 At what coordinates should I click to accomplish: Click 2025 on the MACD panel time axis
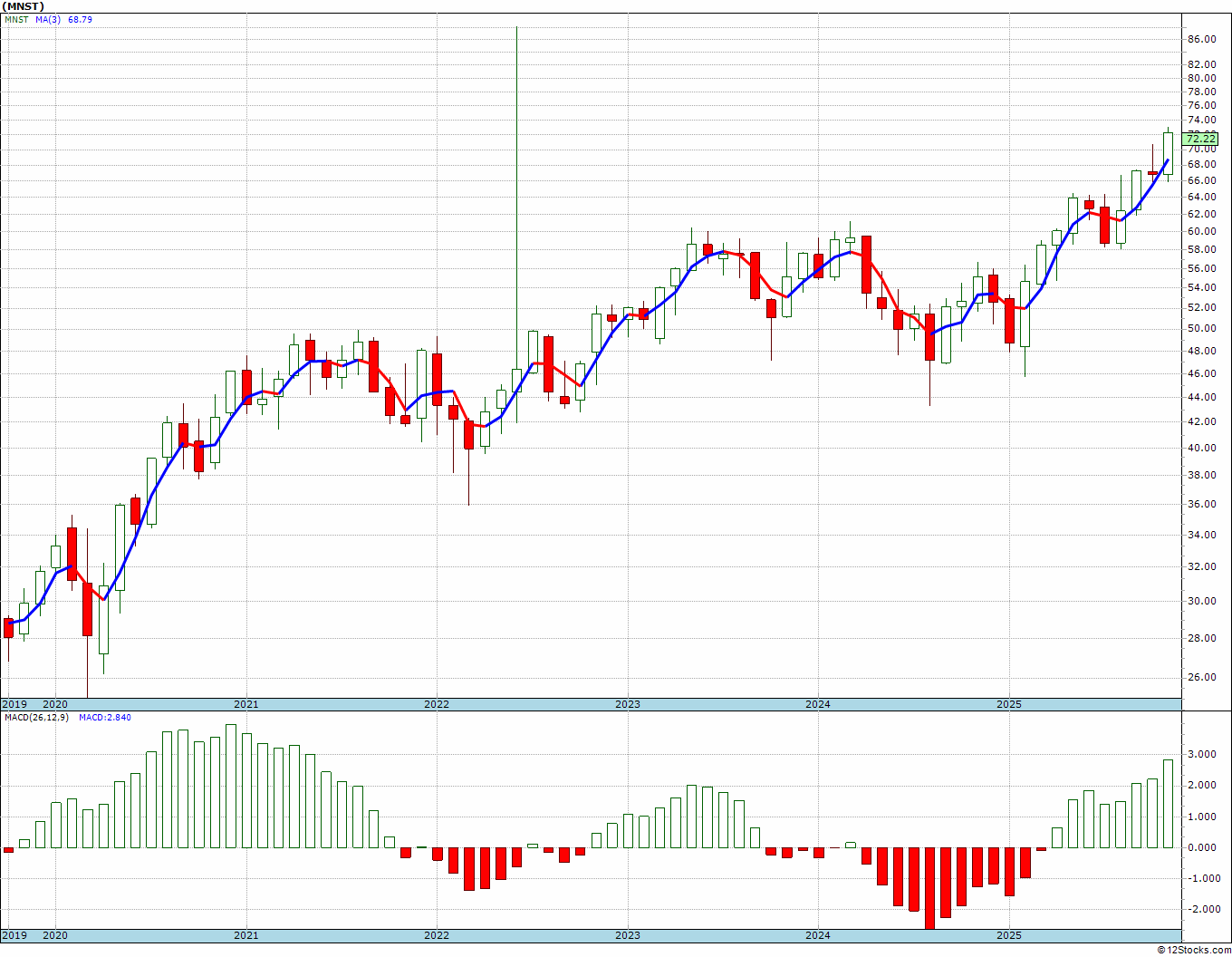pos(1009,935)
